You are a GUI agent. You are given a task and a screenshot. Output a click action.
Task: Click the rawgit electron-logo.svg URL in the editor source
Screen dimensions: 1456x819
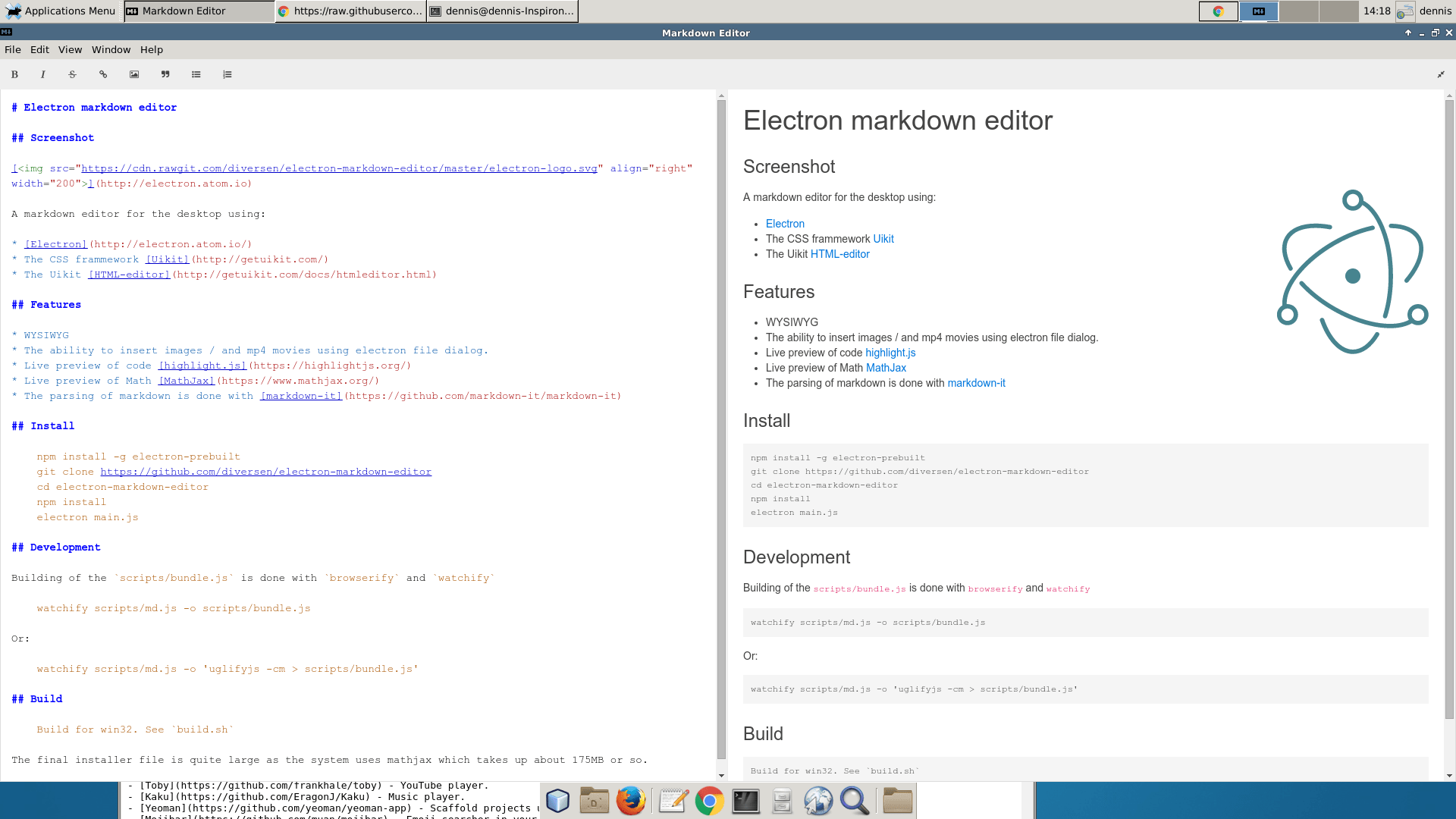click(x=339, y=168)
